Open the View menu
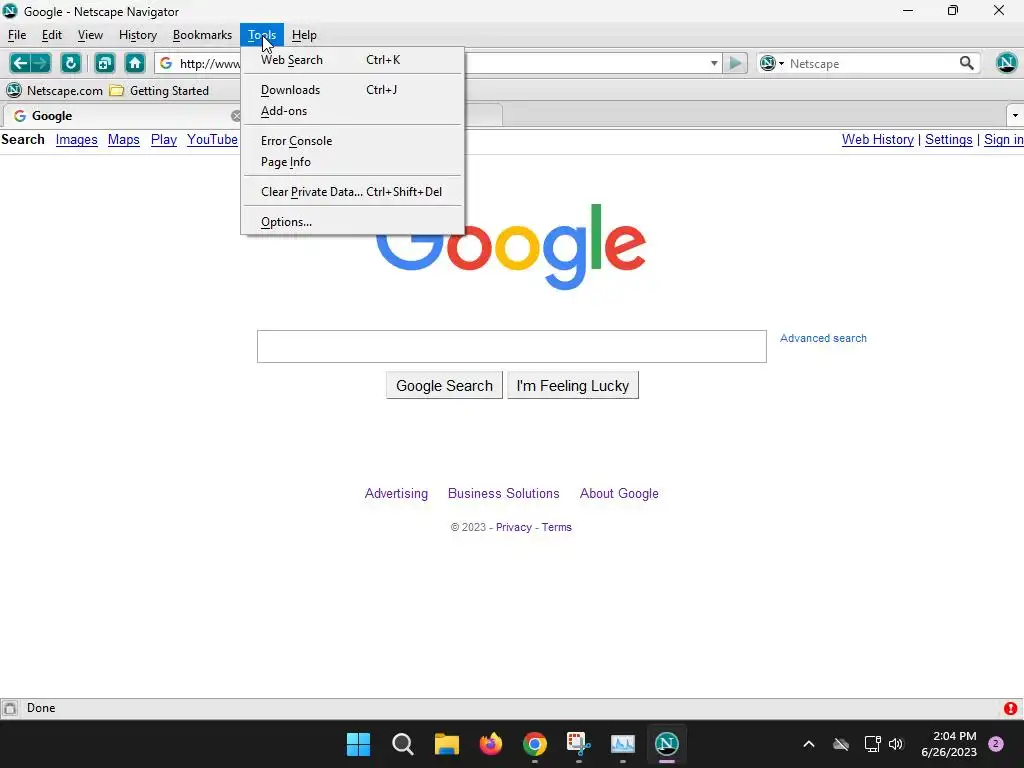Screen dimensions: 1024x768 pyautogui.click(x=90, y=35)
